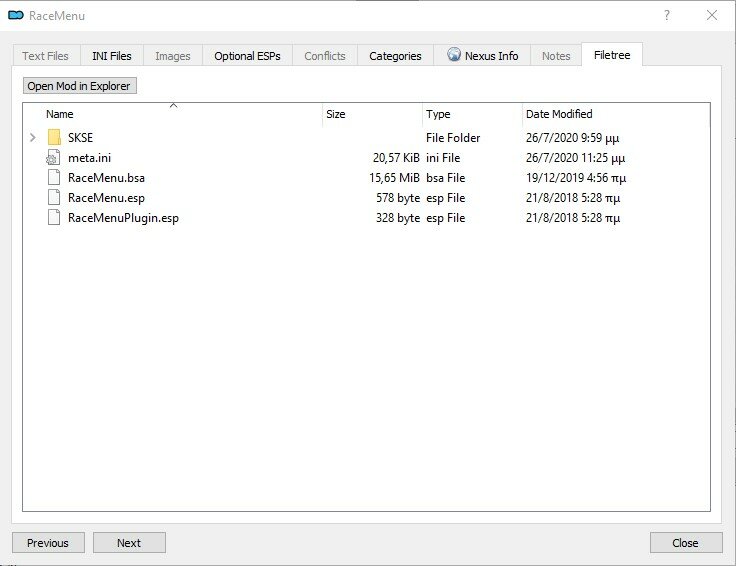Click the 328 byte size value

tap(398, 218)
